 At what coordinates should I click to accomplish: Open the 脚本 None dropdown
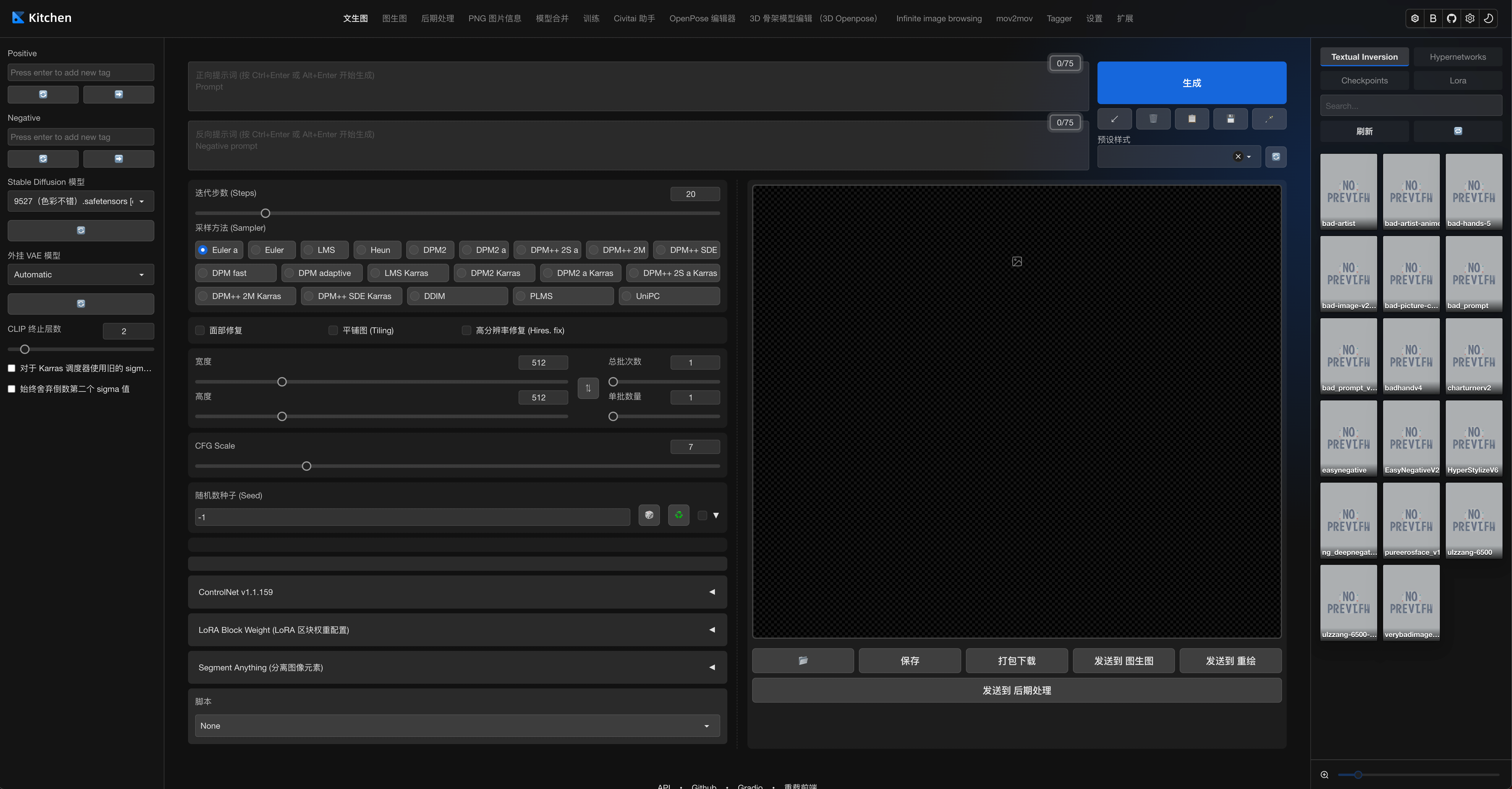pos(457,726)
